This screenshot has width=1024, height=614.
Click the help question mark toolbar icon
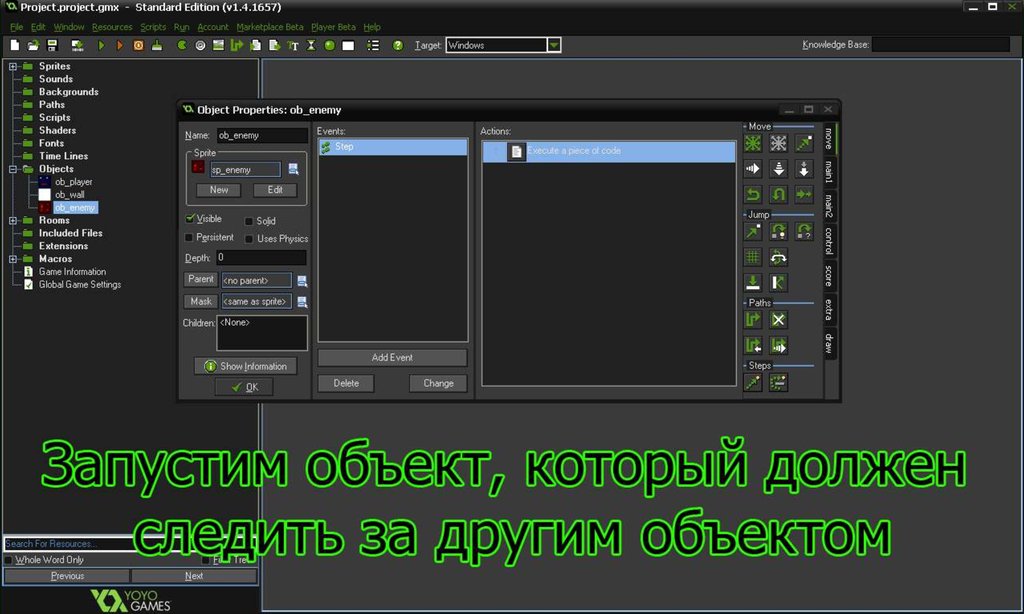pos(398,45)
